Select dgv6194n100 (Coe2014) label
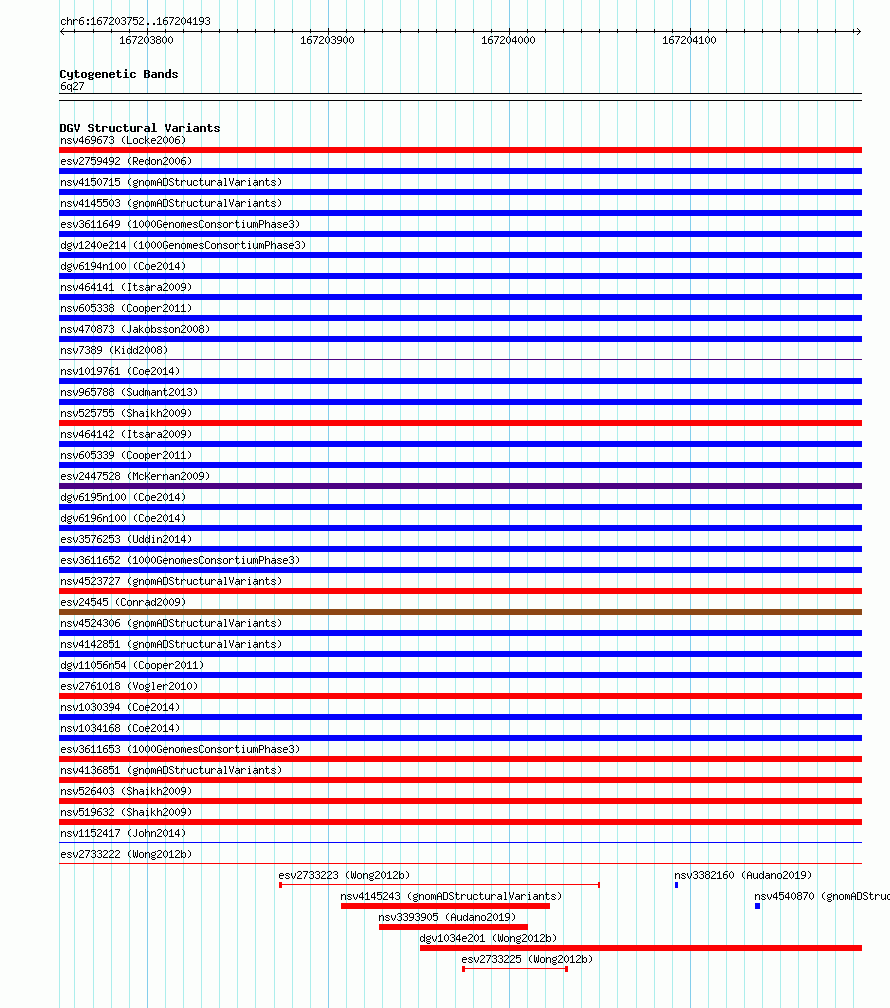This screenshot has height=1008, width=890. point(123,266)
